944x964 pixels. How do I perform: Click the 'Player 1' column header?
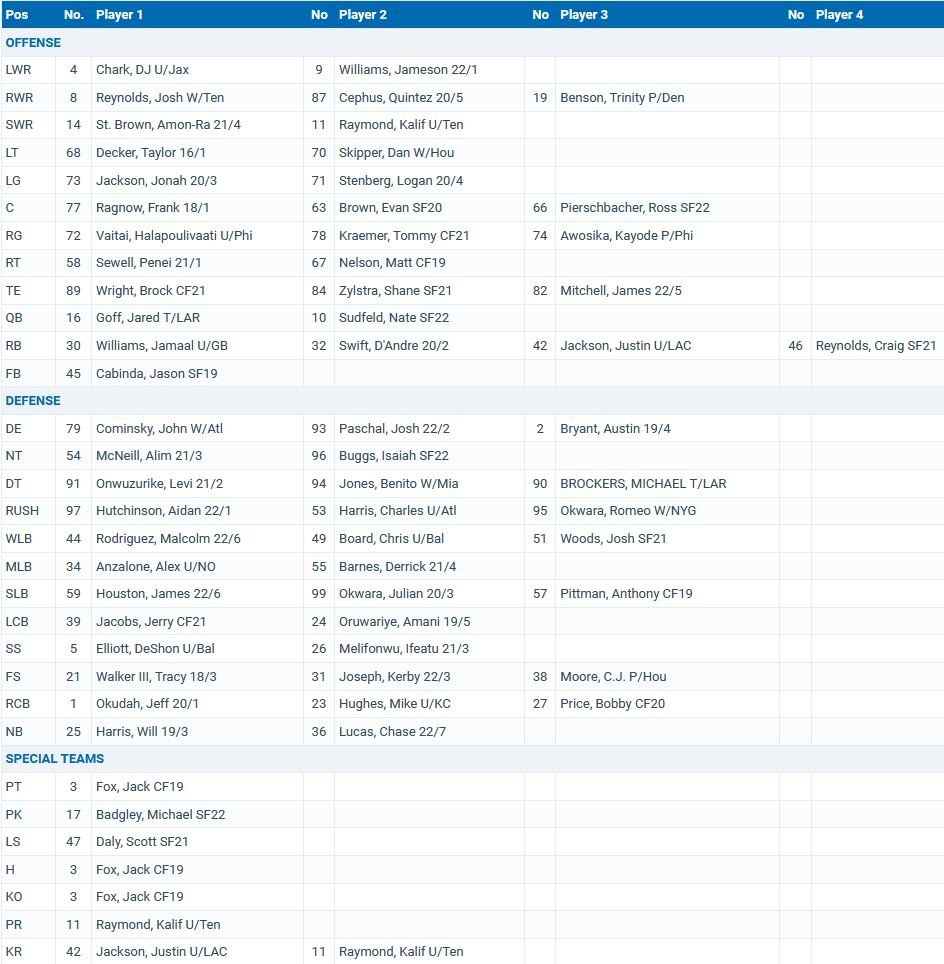point(119,15)
